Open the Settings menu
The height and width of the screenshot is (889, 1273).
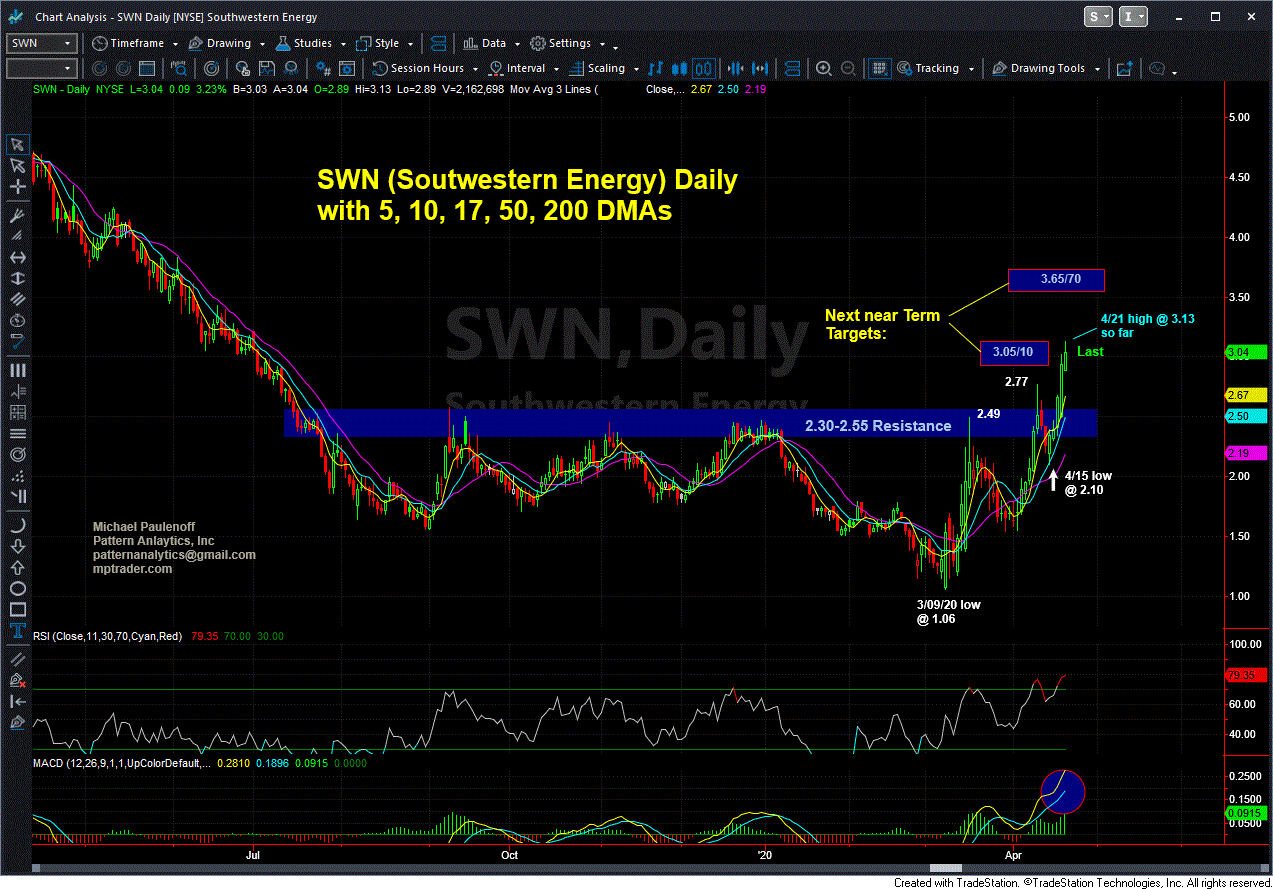[x=566, y=44]
